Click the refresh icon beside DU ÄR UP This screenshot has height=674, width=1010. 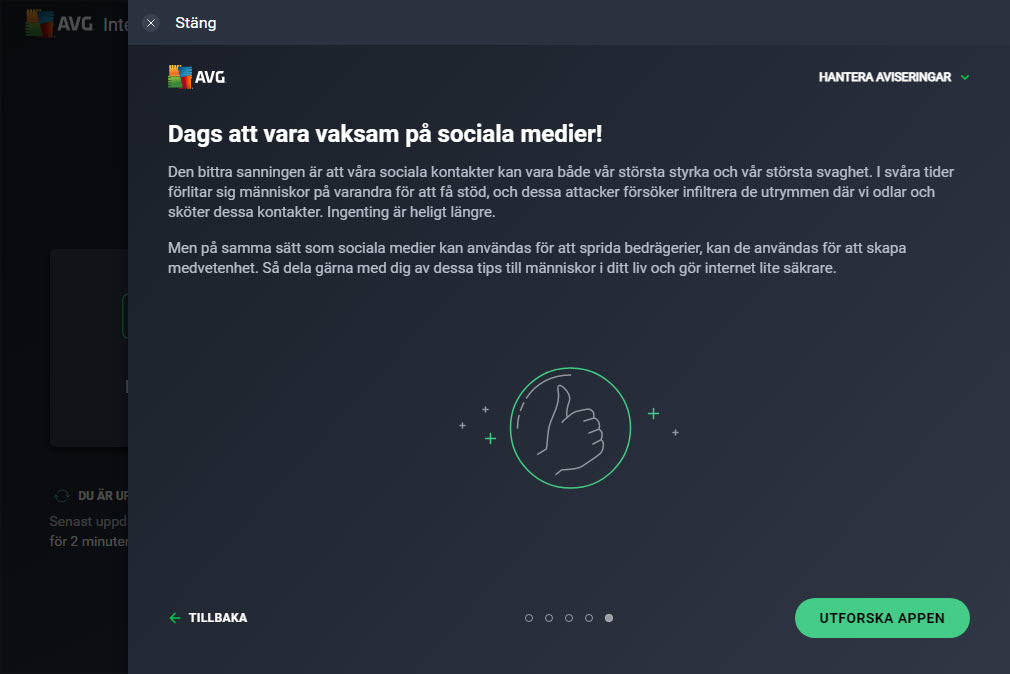[x=62, y=496]
